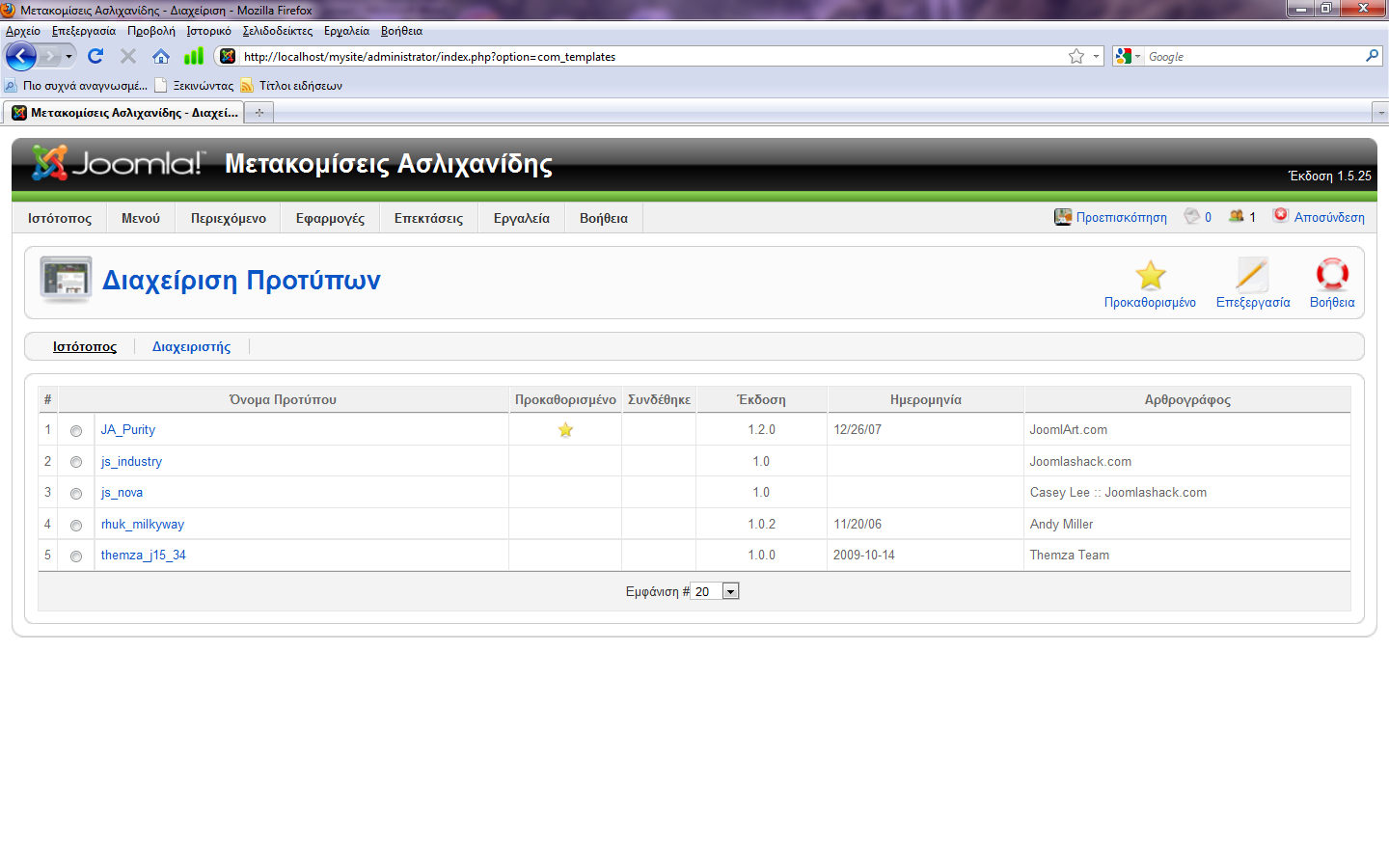Reload the page with refresh icon
The height and width of the screenshot is (868, 1389).
tap(95, 56)
